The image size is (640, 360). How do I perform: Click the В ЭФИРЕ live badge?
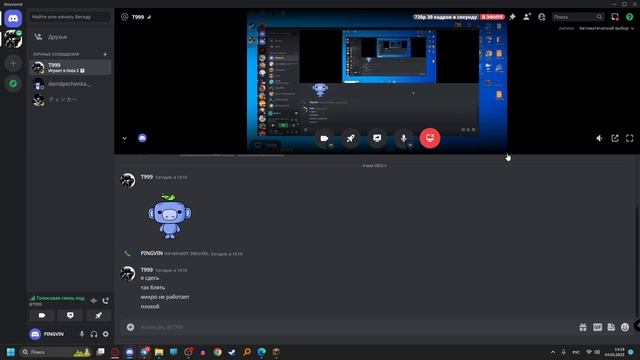pyautogui.click(x=492, y=17)
